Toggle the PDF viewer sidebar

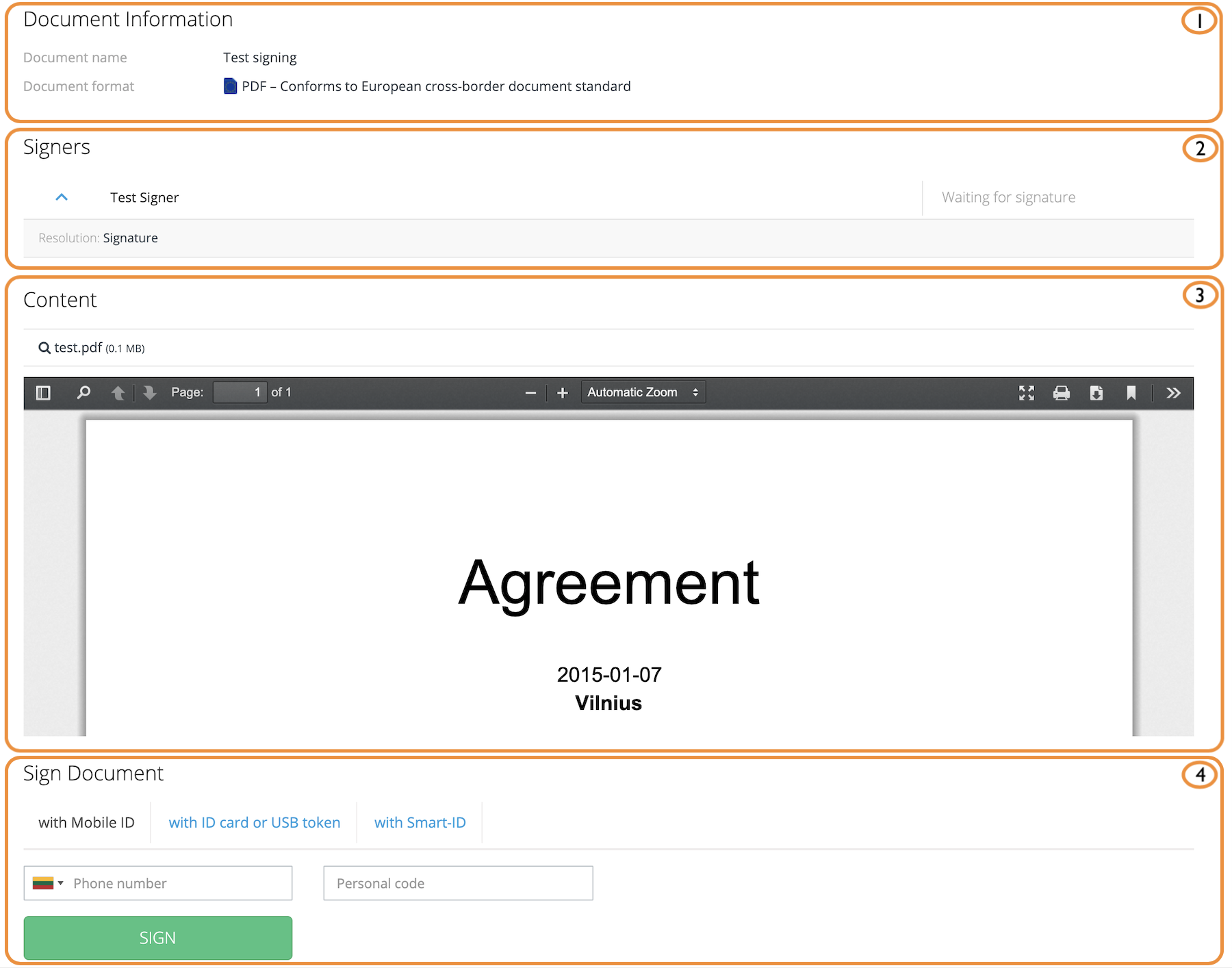[x=43, y=393]
